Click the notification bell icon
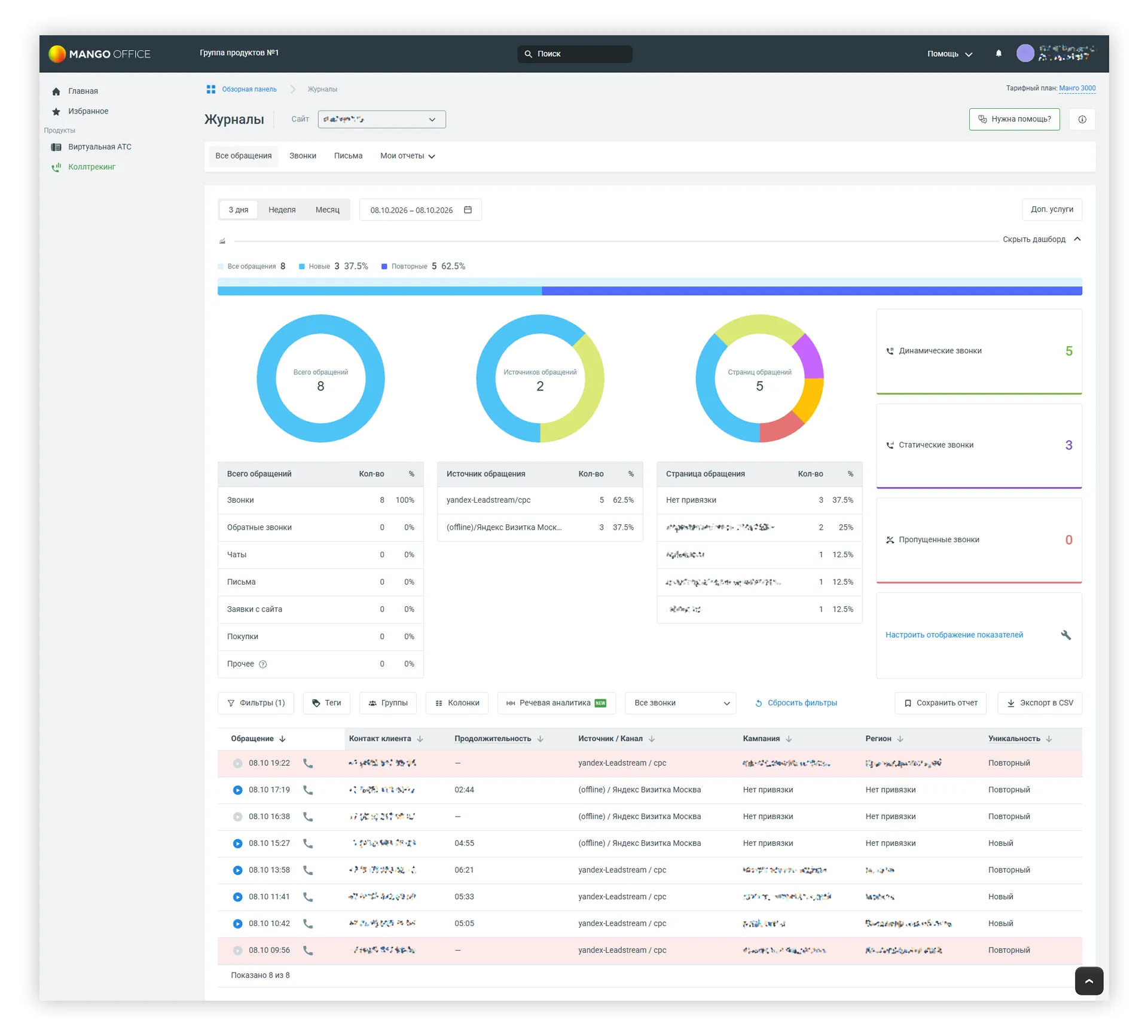Screen dimensions: 1148x1036 (x=998, y=53)
